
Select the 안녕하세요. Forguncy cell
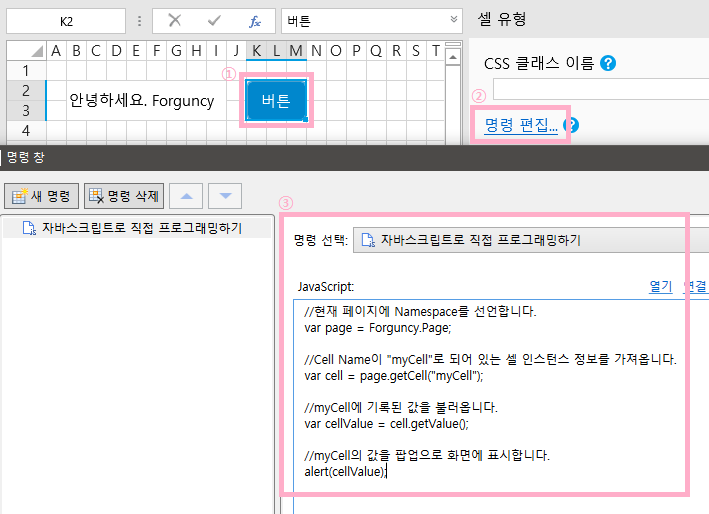pyautogui.click(x=141, y=100)
